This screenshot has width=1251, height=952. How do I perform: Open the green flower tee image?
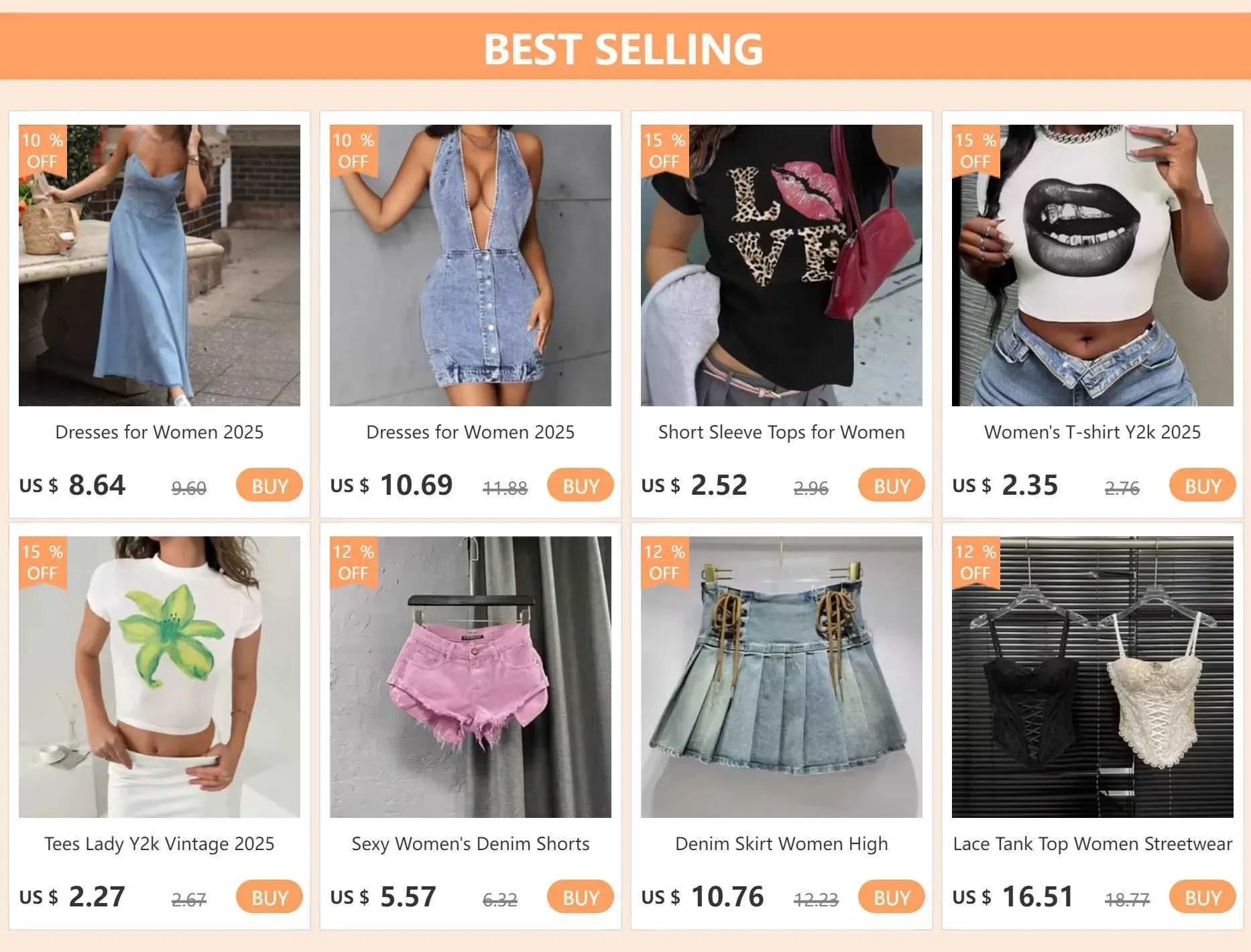(x=160, y=677)
